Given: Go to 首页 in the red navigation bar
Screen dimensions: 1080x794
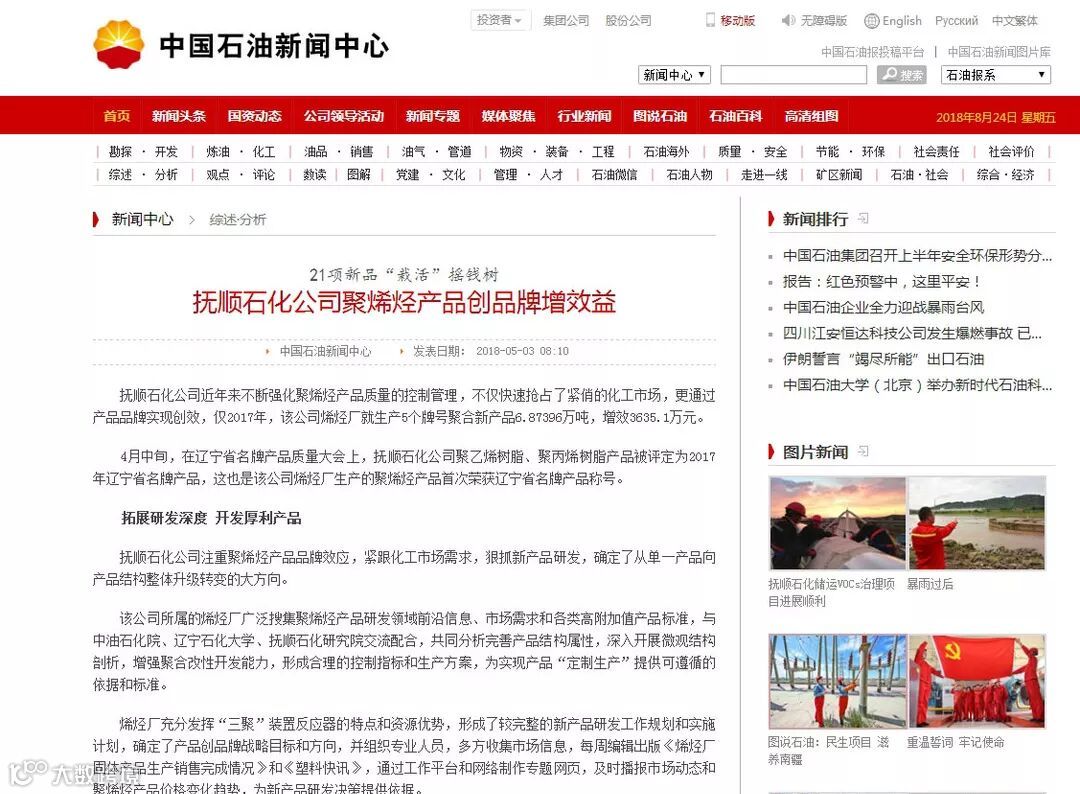Looking at the screenshot, I should [x=116, y=116].
